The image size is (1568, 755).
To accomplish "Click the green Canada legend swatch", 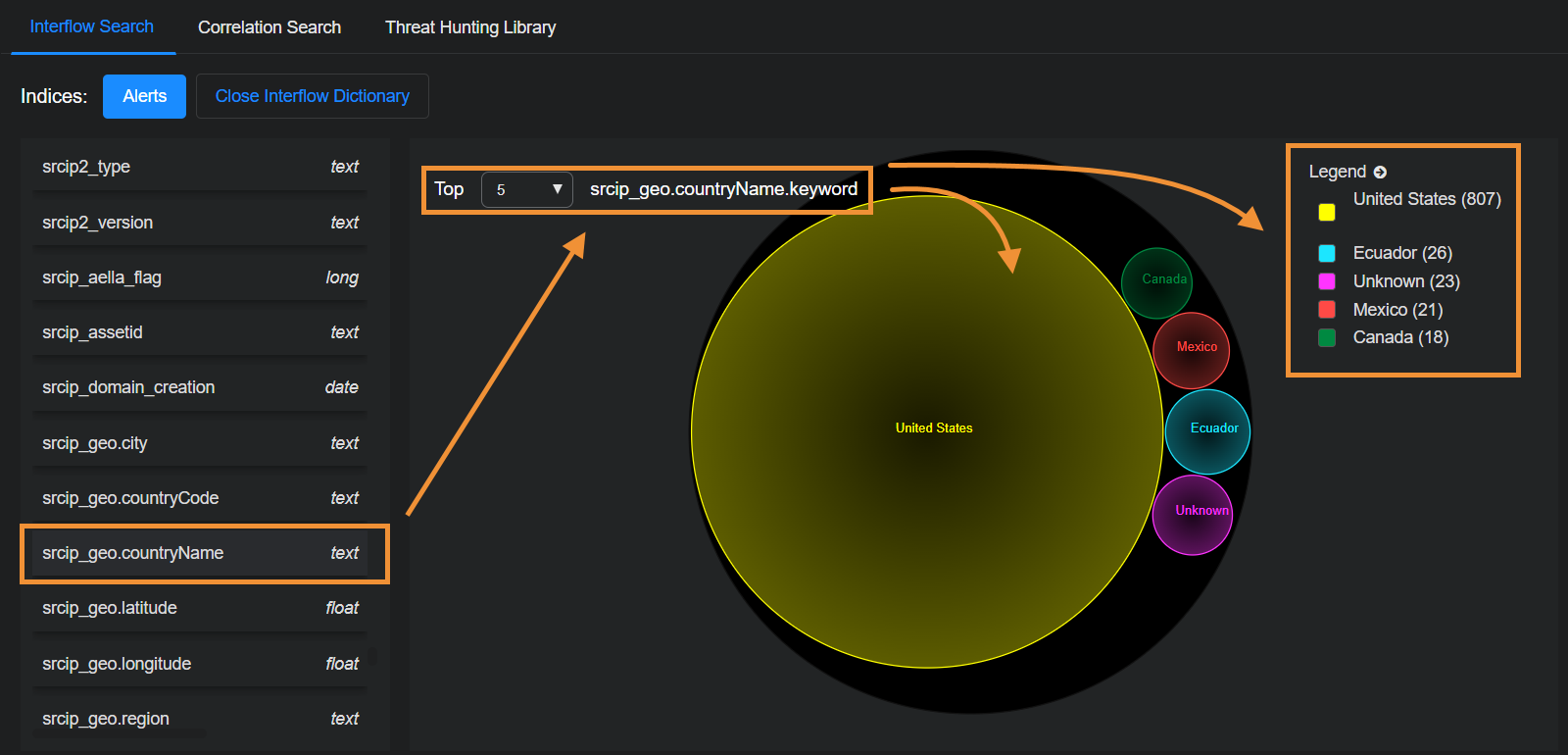I will click(1327, 337).
